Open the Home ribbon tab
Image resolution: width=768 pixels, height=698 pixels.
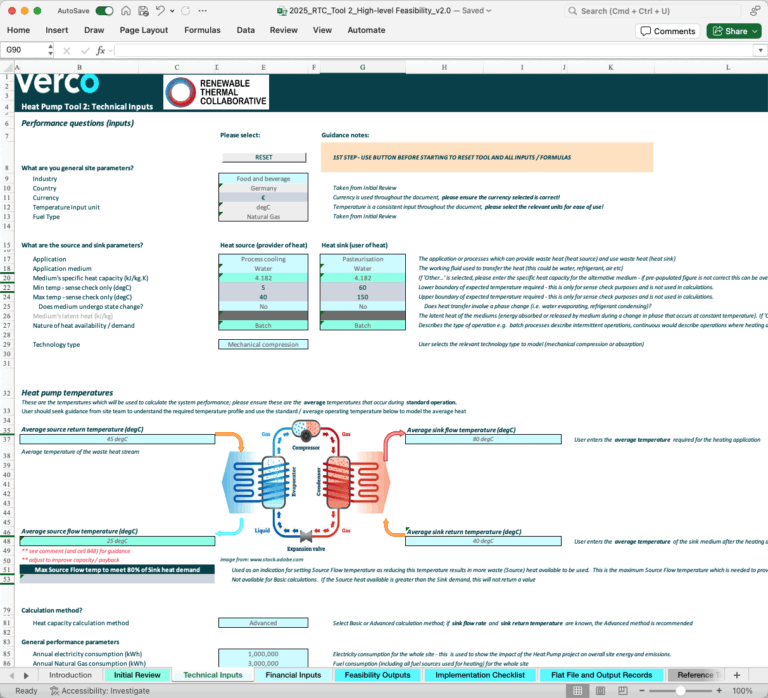[18, 30]
